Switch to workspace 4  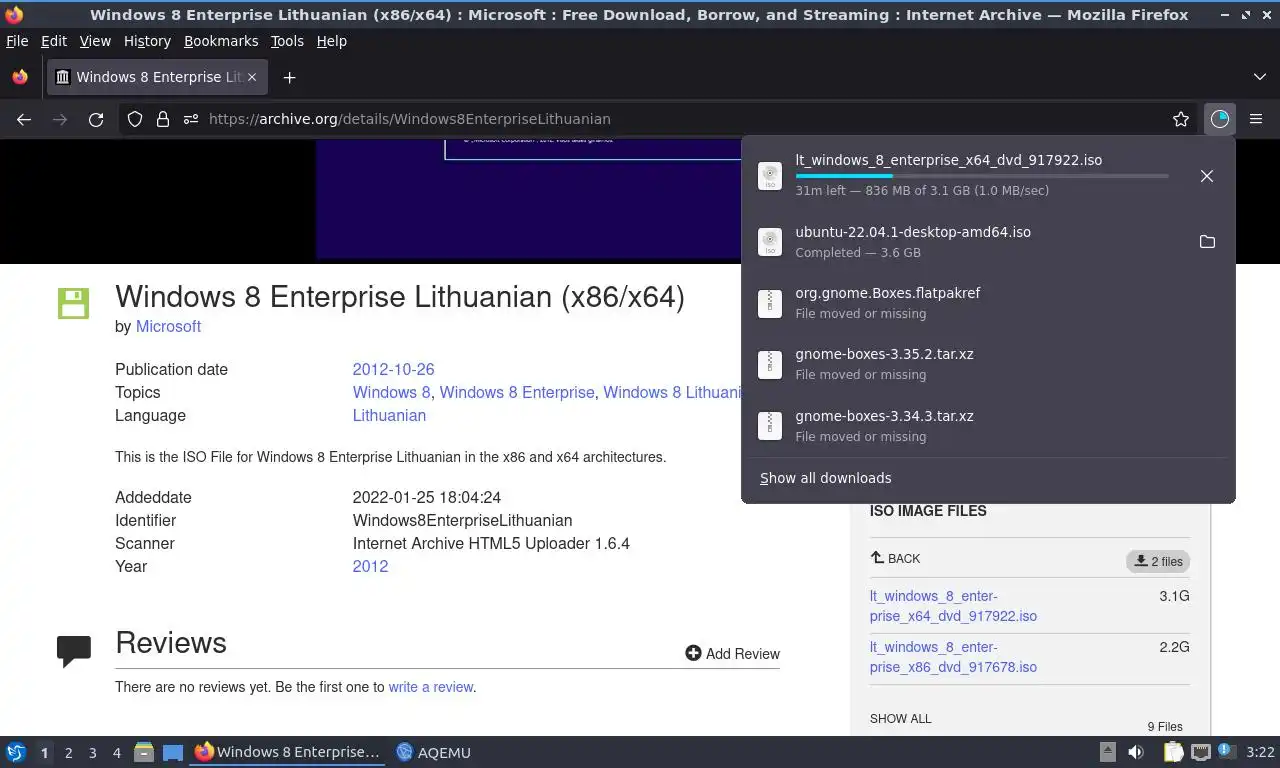pyautogui.click(x=116, y=753)
